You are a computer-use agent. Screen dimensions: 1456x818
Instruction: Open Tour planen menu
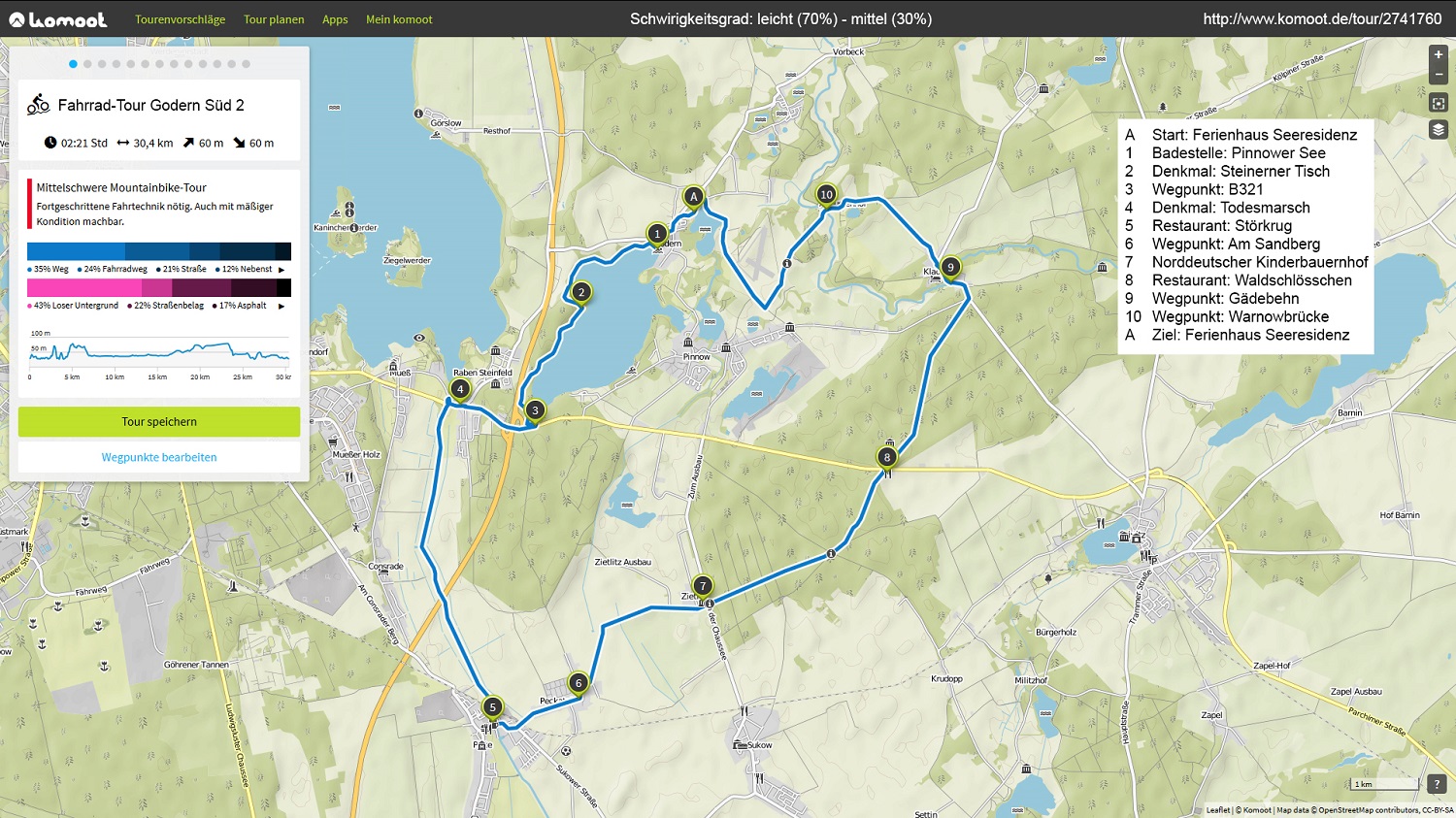274,19
